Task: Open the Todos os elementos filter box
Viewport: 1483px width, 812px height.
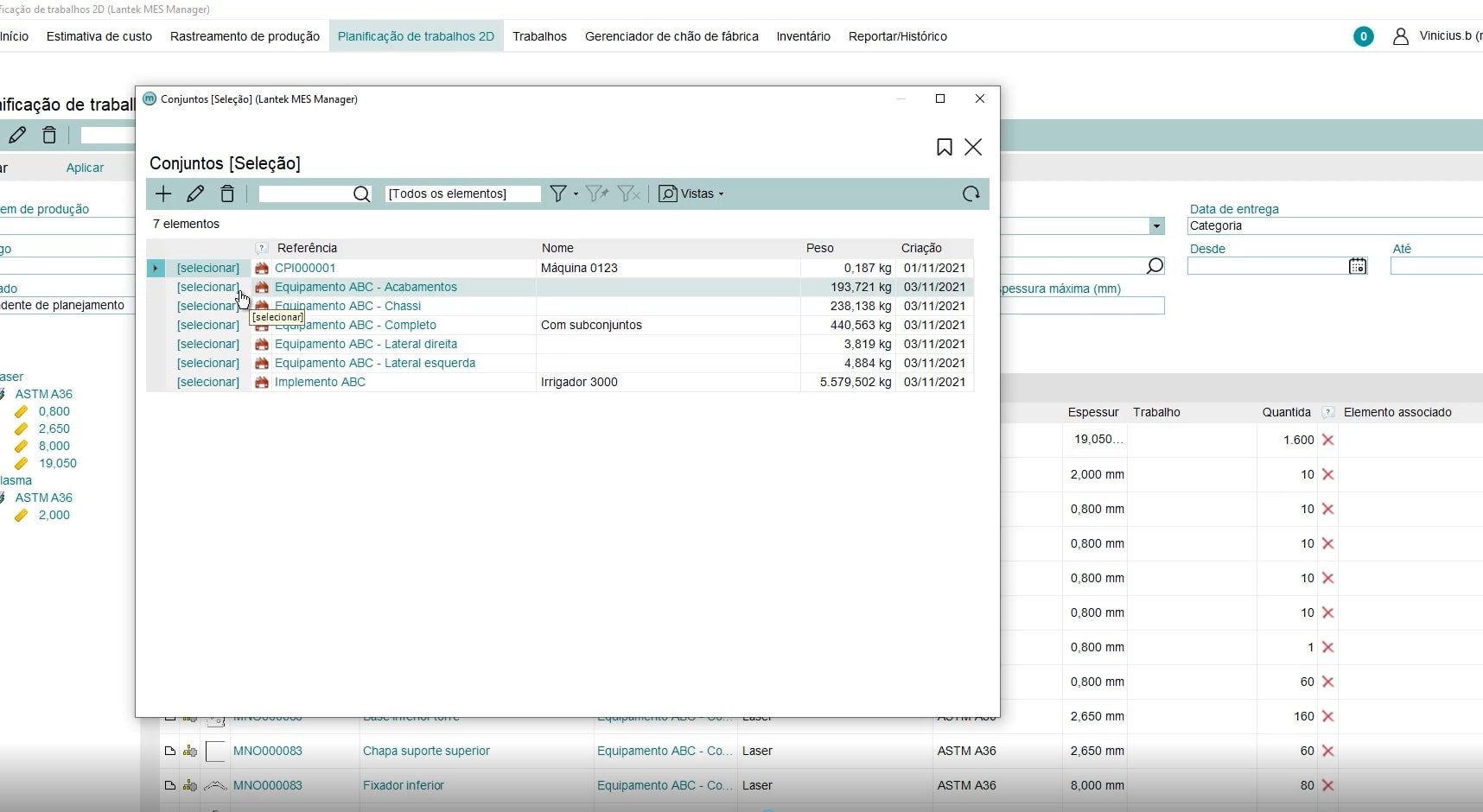Action: [x=462, y=194]
